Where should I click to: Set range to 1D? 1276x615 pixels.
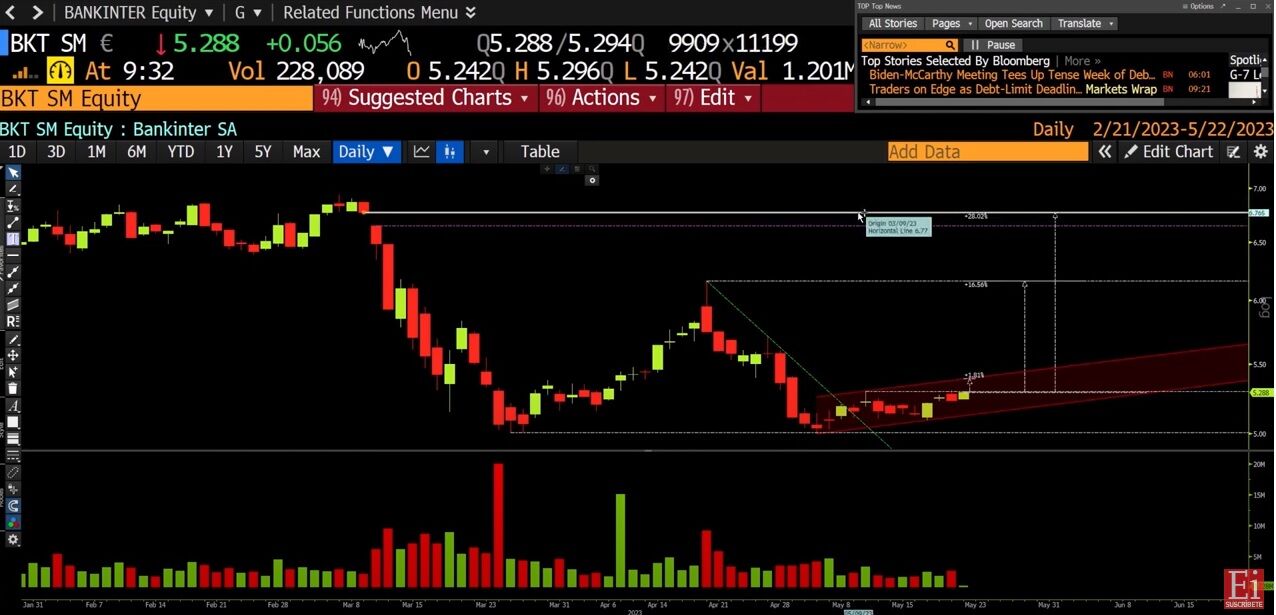16,152
